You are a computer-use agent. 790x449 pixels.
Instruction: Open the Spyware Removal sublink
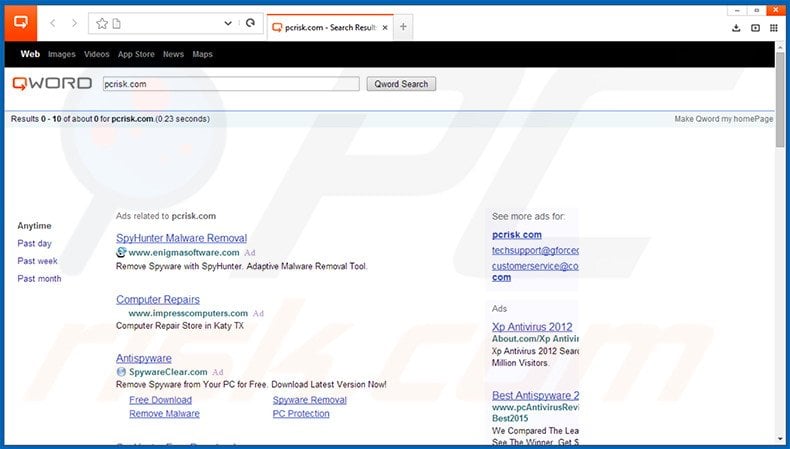309,400
